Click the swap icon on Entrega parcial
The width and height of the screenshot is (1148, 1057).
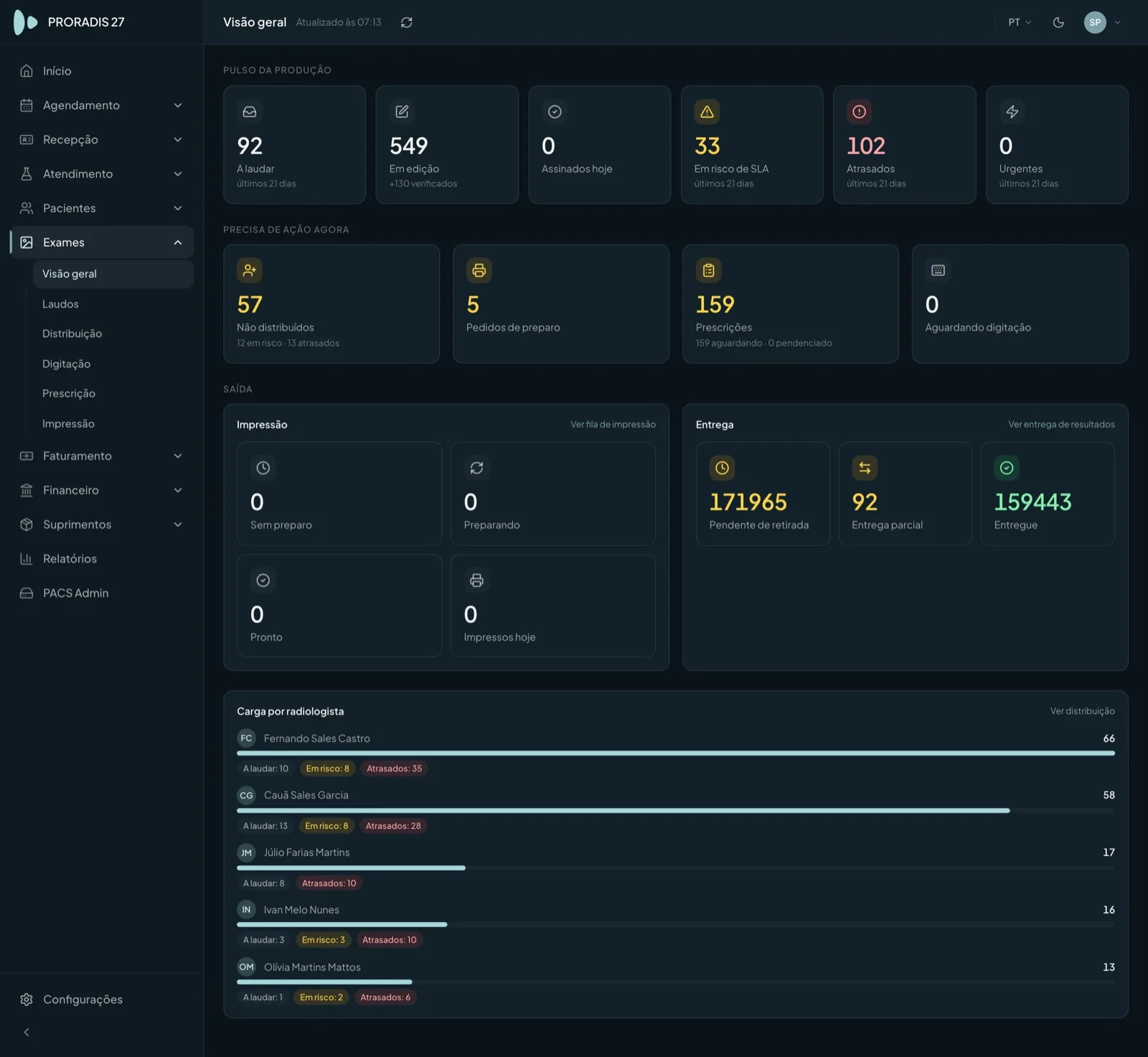pos(865,468)
